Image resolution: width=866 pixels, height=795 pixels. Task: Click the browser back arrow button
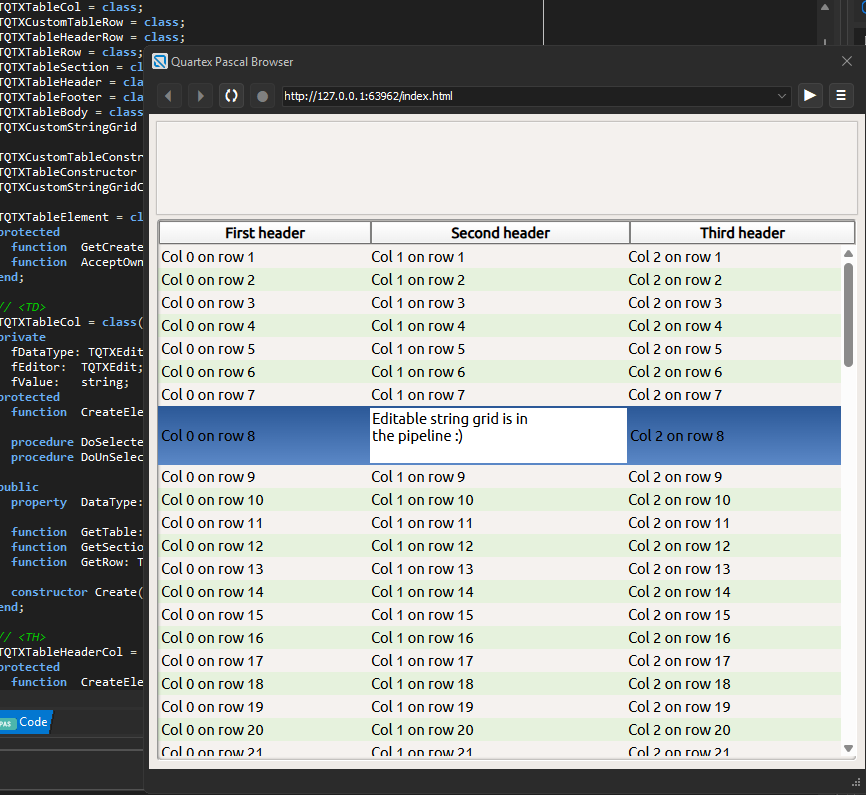[168, 96]
